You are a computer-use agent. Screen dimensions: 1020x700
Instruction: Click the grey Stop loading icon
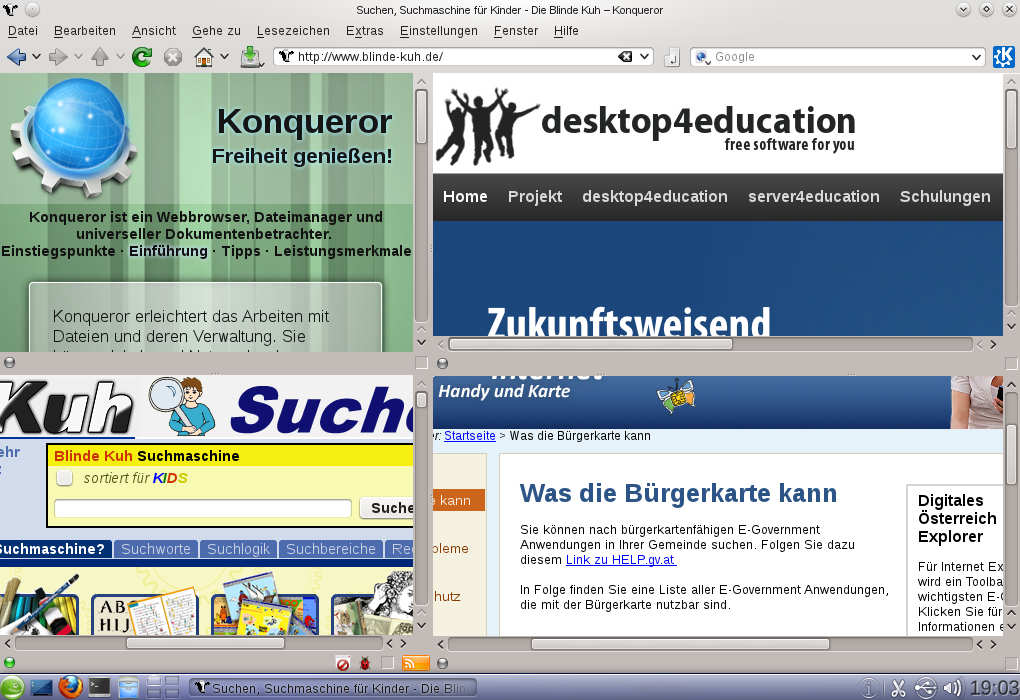coord(172,57)
